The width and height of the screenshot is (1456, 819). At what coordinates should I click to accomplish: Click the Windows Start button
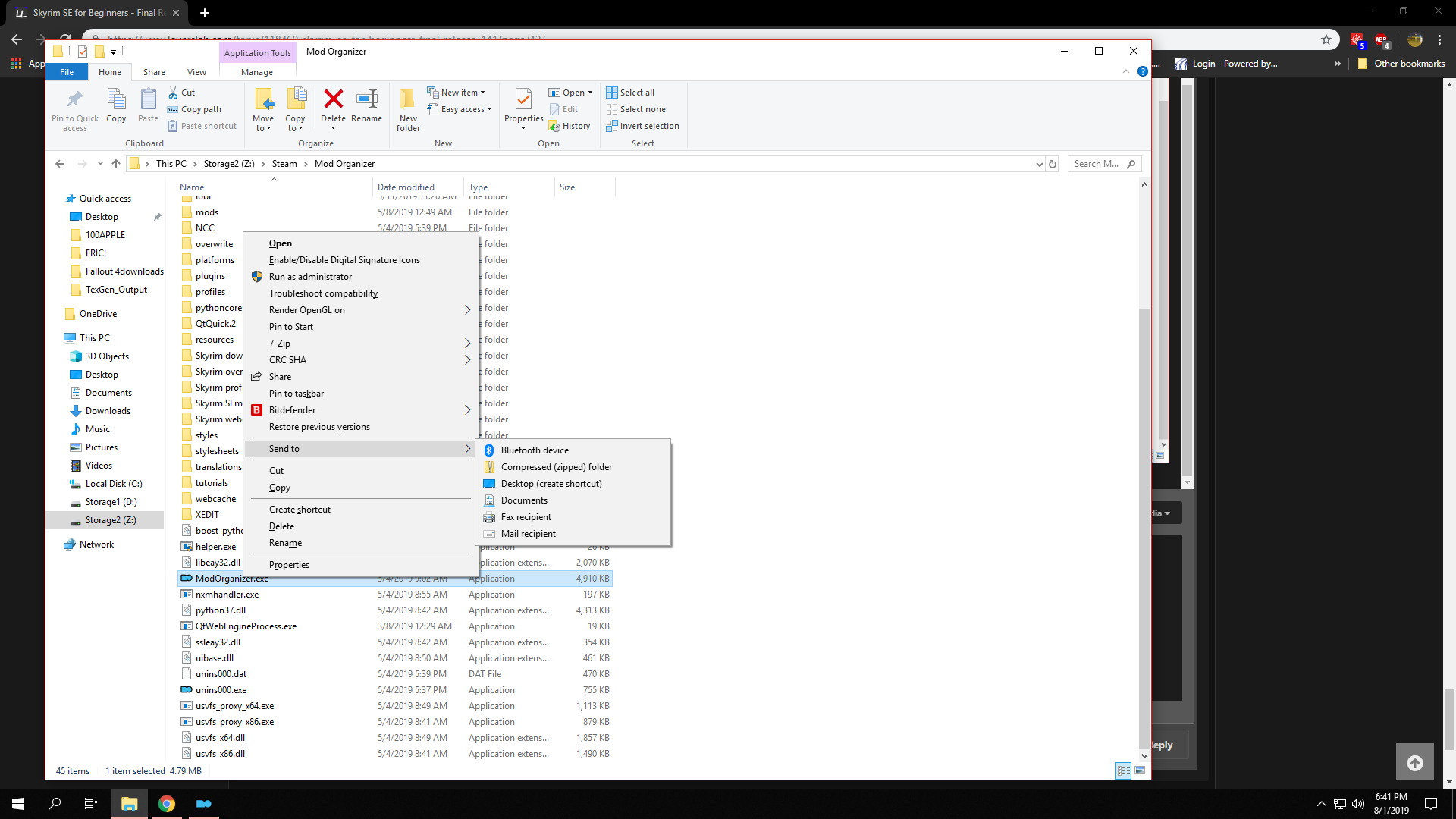(18, 804)
